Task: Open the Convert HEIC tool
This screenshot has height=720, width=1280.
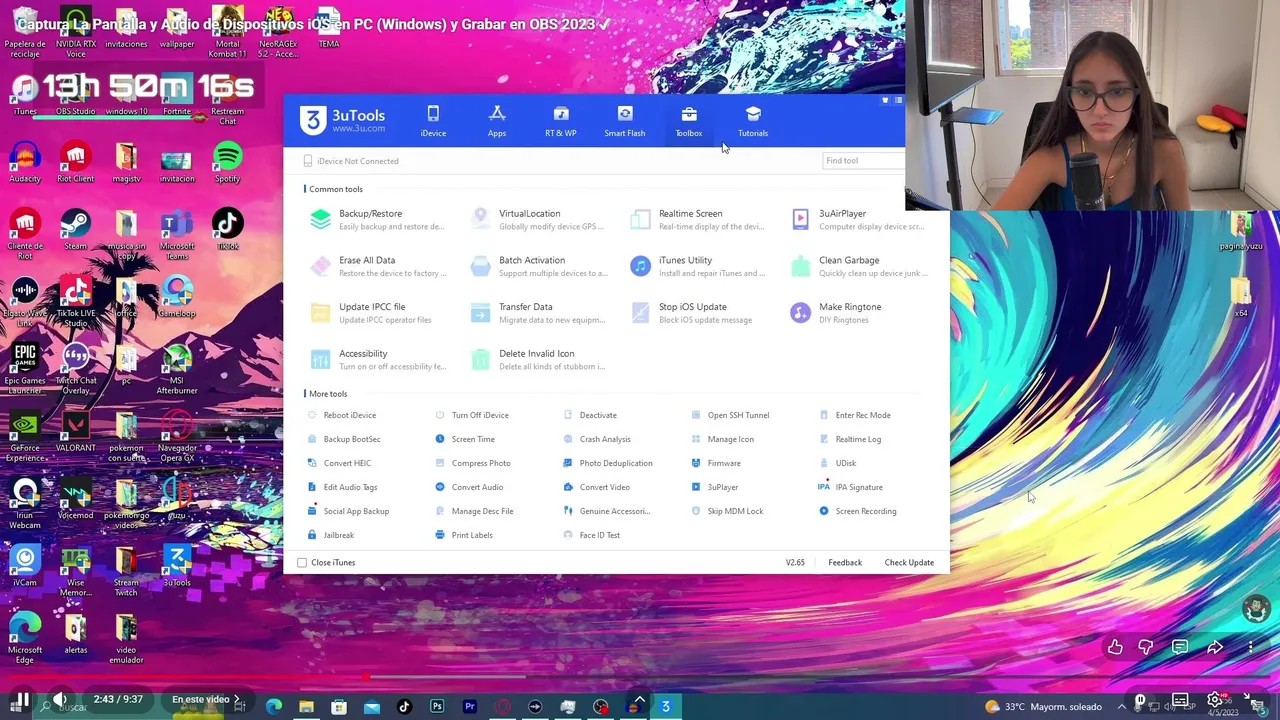Action: click(x=339, y=463)
